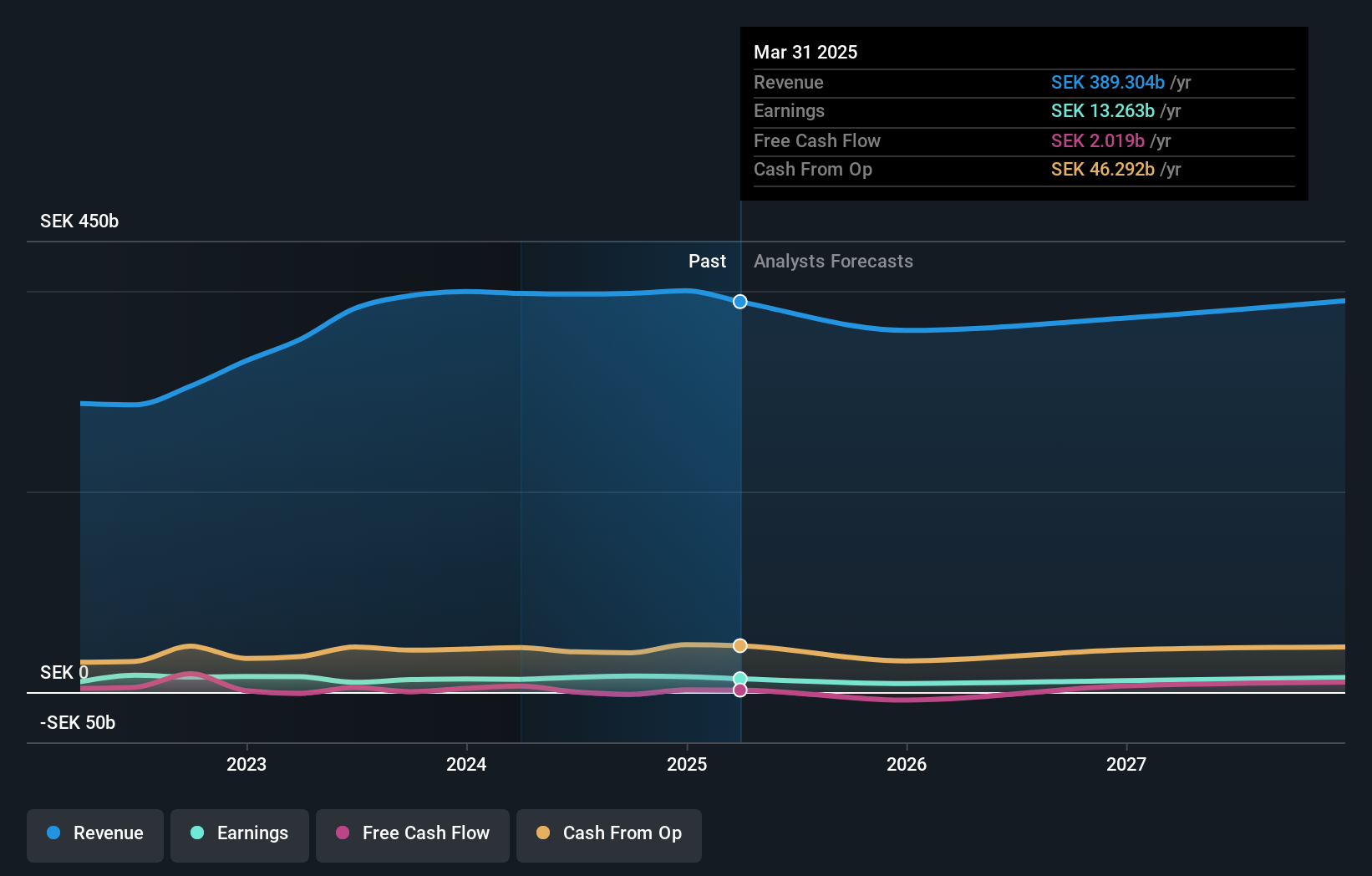Click the Mar 31 2025 tooltip header
1372x876 pixels.
805,52
